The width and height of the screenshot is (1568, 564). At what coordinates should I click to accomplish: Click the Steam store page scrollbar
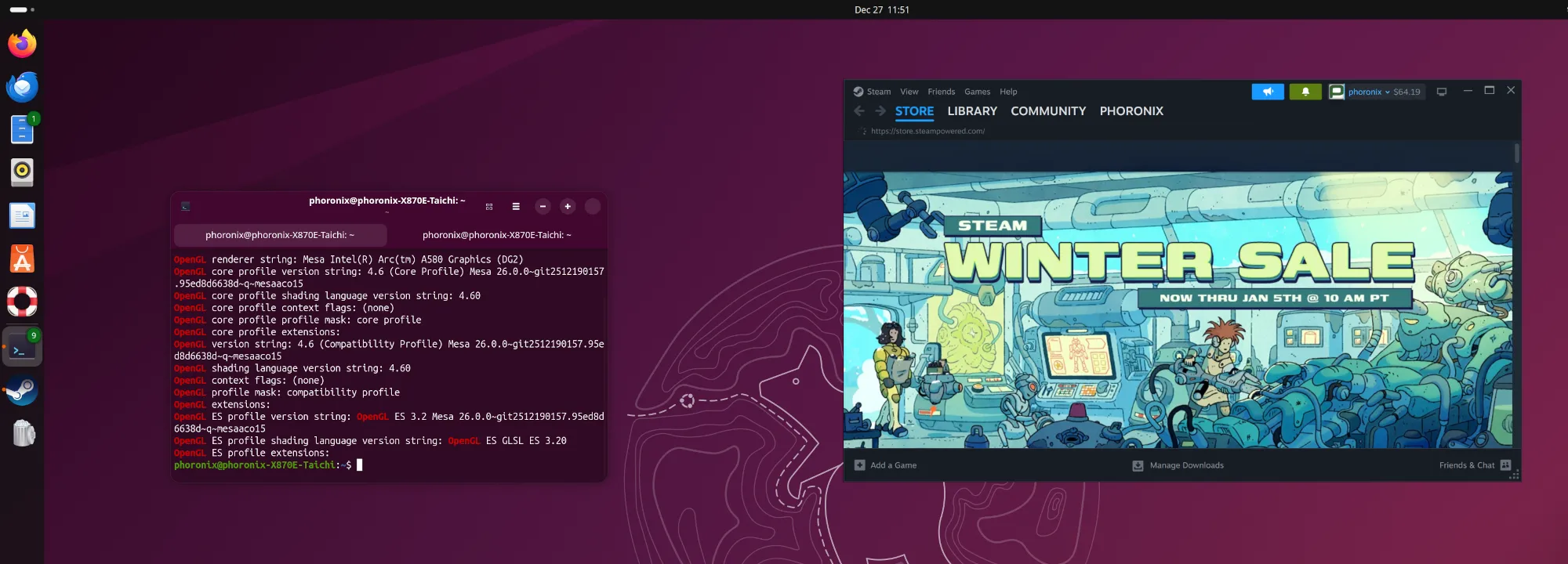(x=1517, y=154)
